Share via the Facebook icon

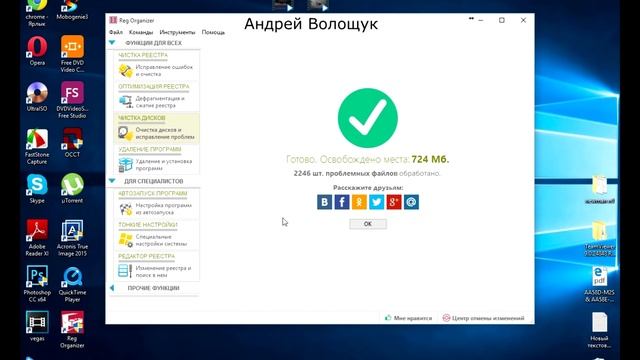(342, 202)
